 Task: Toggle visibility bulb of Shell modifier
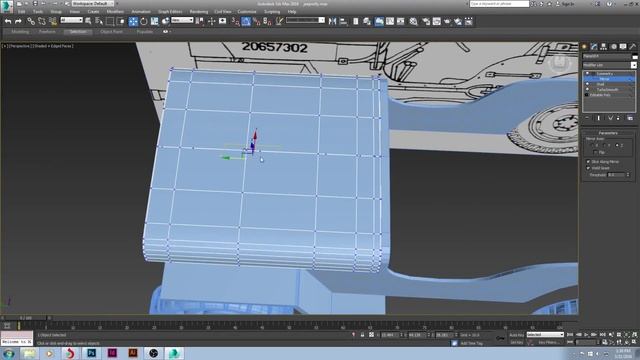(587, 84)
